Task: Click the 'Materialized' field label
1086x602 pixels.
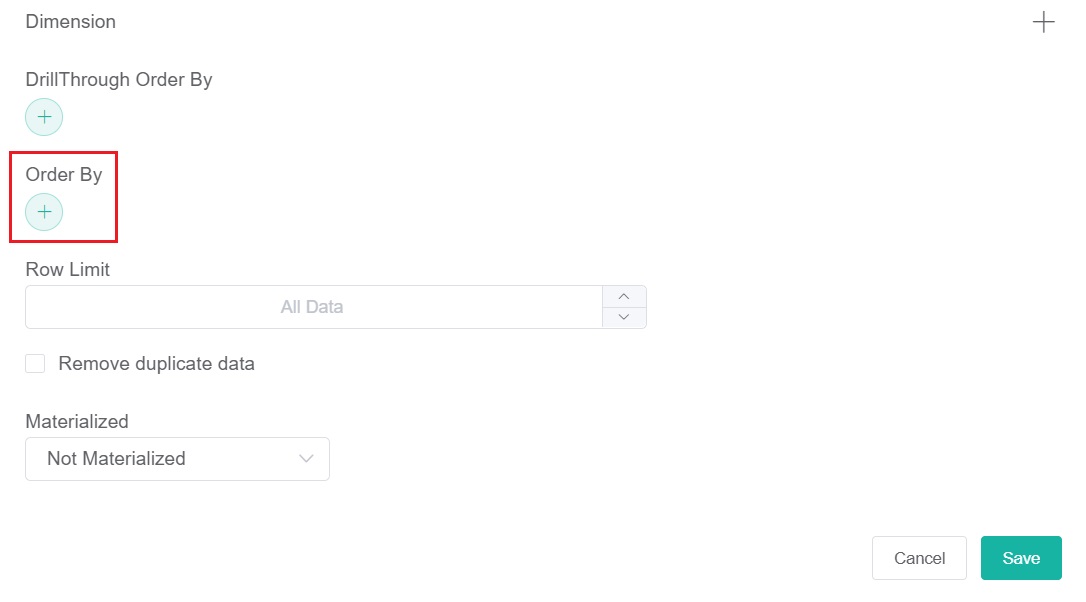Action: coord(77,422)
